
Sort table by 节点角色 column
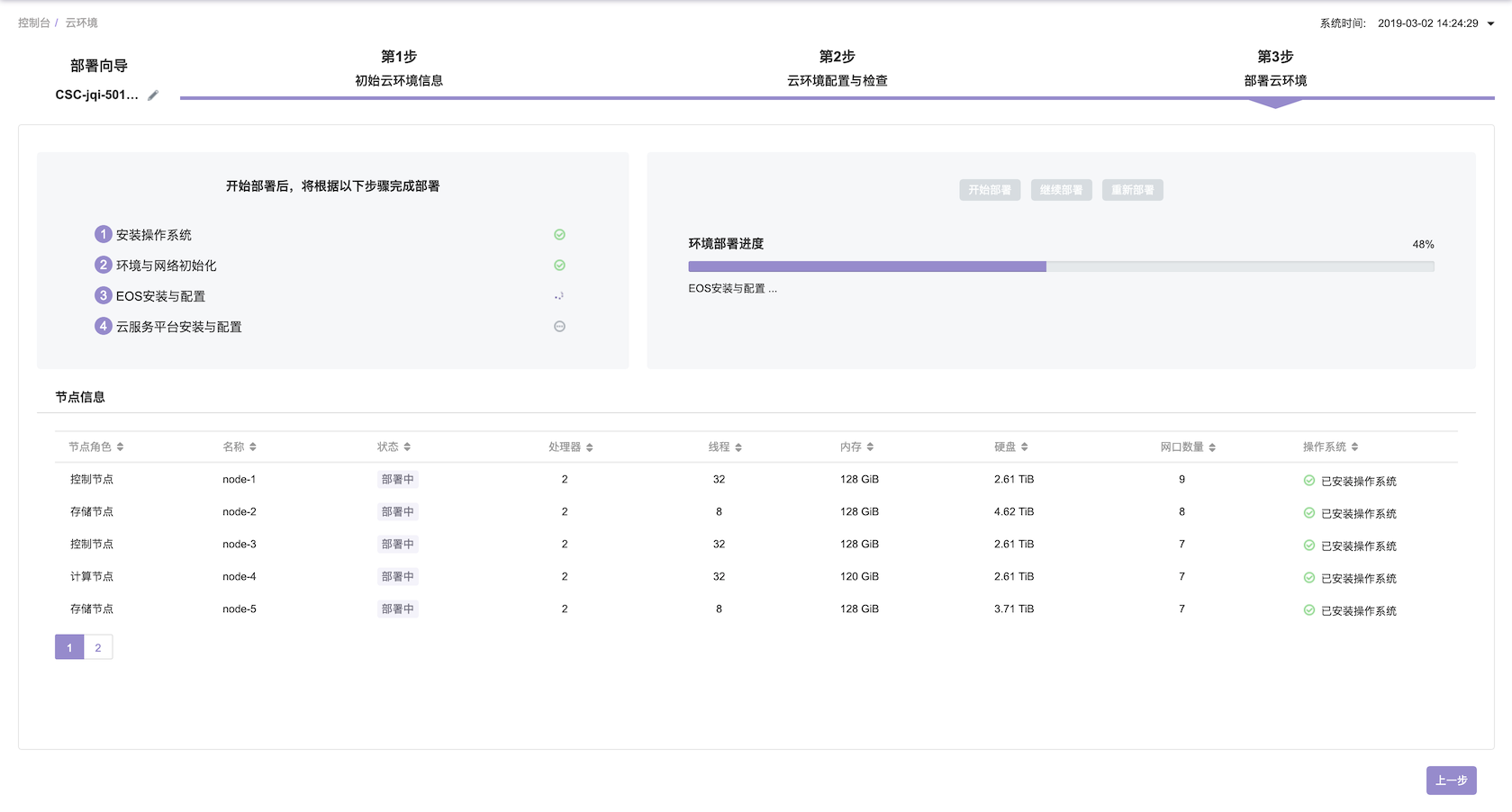pos(120,447)
